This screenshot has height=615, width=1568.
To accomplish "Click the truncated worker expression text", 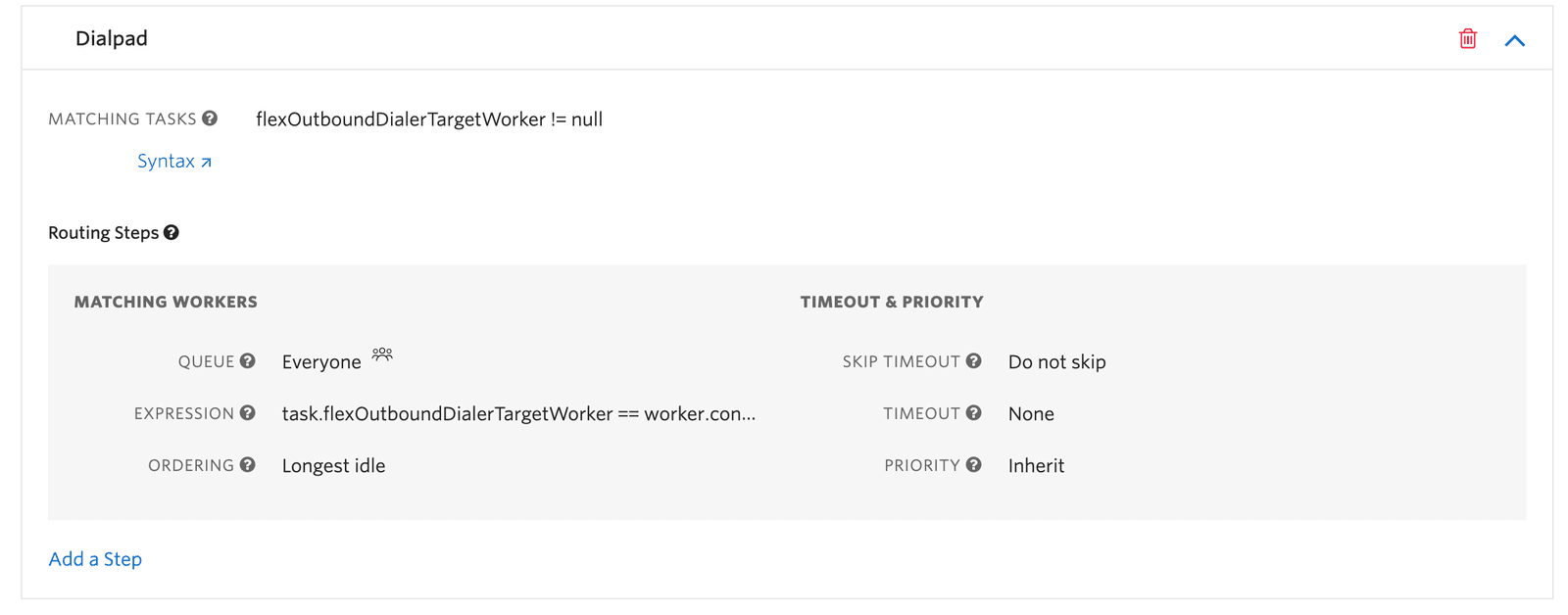I will pyautogui.click(x=517, y=413).
